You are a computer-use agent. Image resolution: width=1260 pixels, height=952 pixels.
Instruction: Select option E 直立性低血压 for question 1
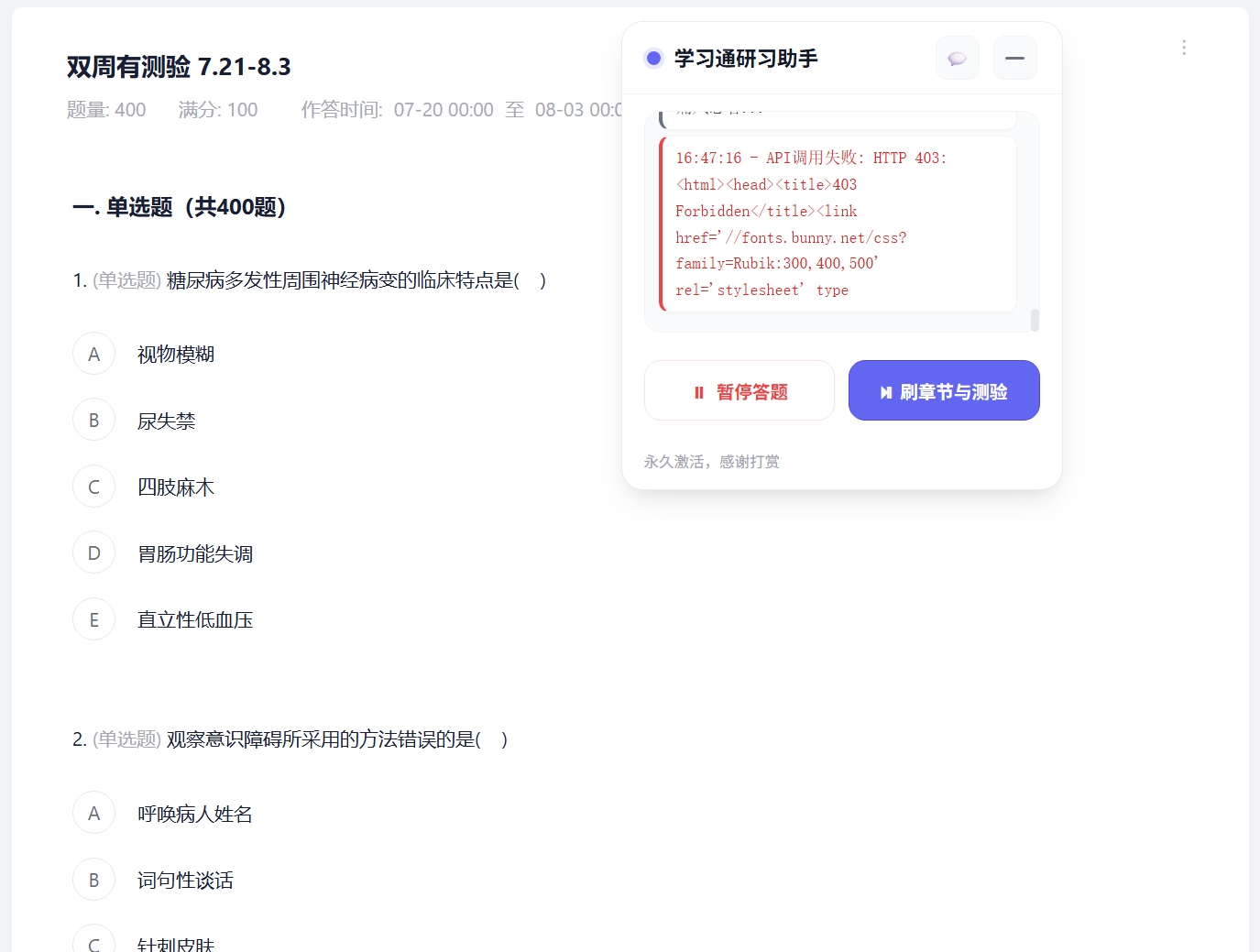[93, 620]
